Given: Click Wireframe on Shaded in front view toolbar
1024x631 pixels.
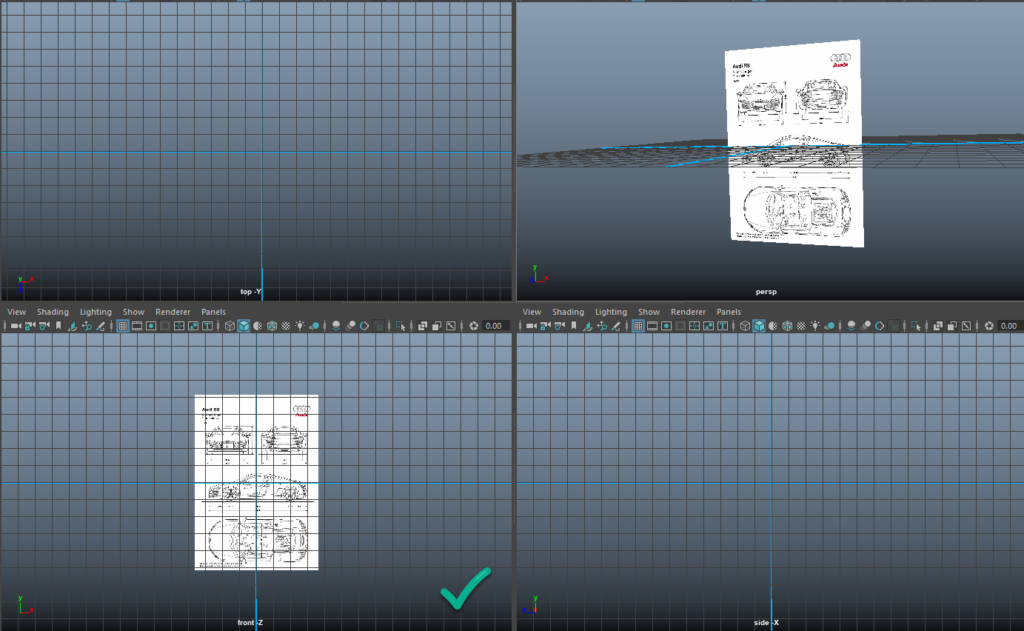Looking at the screenshot, I should coord(272,326).
